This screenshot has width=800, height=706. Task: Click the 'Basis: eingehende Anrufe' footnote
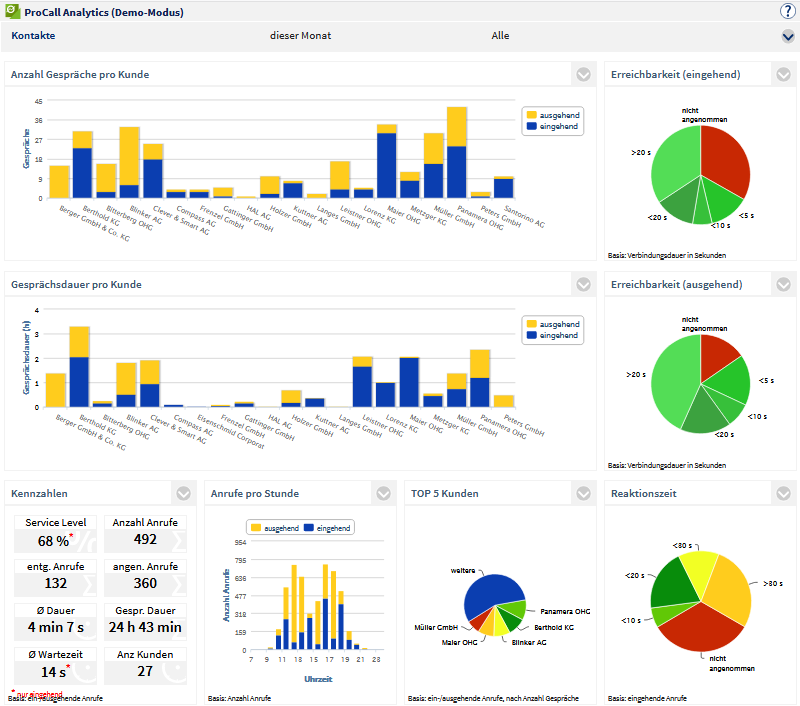pos(647,698)
